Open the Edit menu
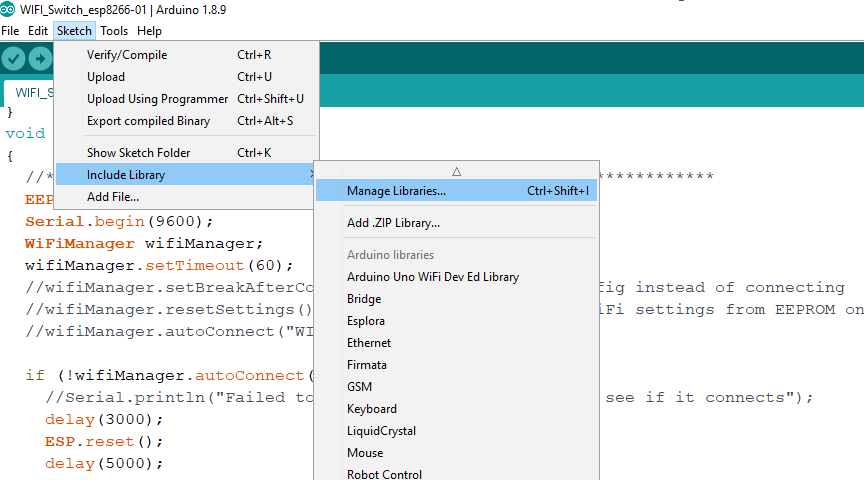The width and height of the screenshot is (864, 480). pos(38,31)
